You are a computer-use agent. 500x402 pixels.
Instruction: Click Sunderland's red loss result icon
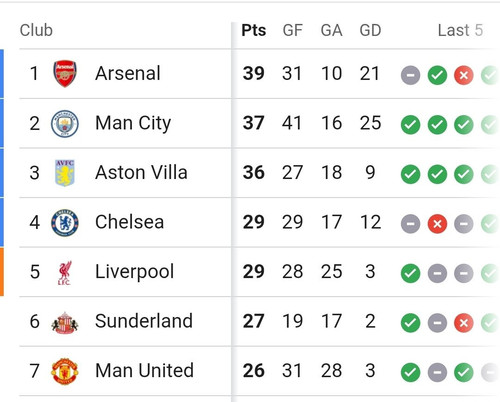click(x=464, y=323)
